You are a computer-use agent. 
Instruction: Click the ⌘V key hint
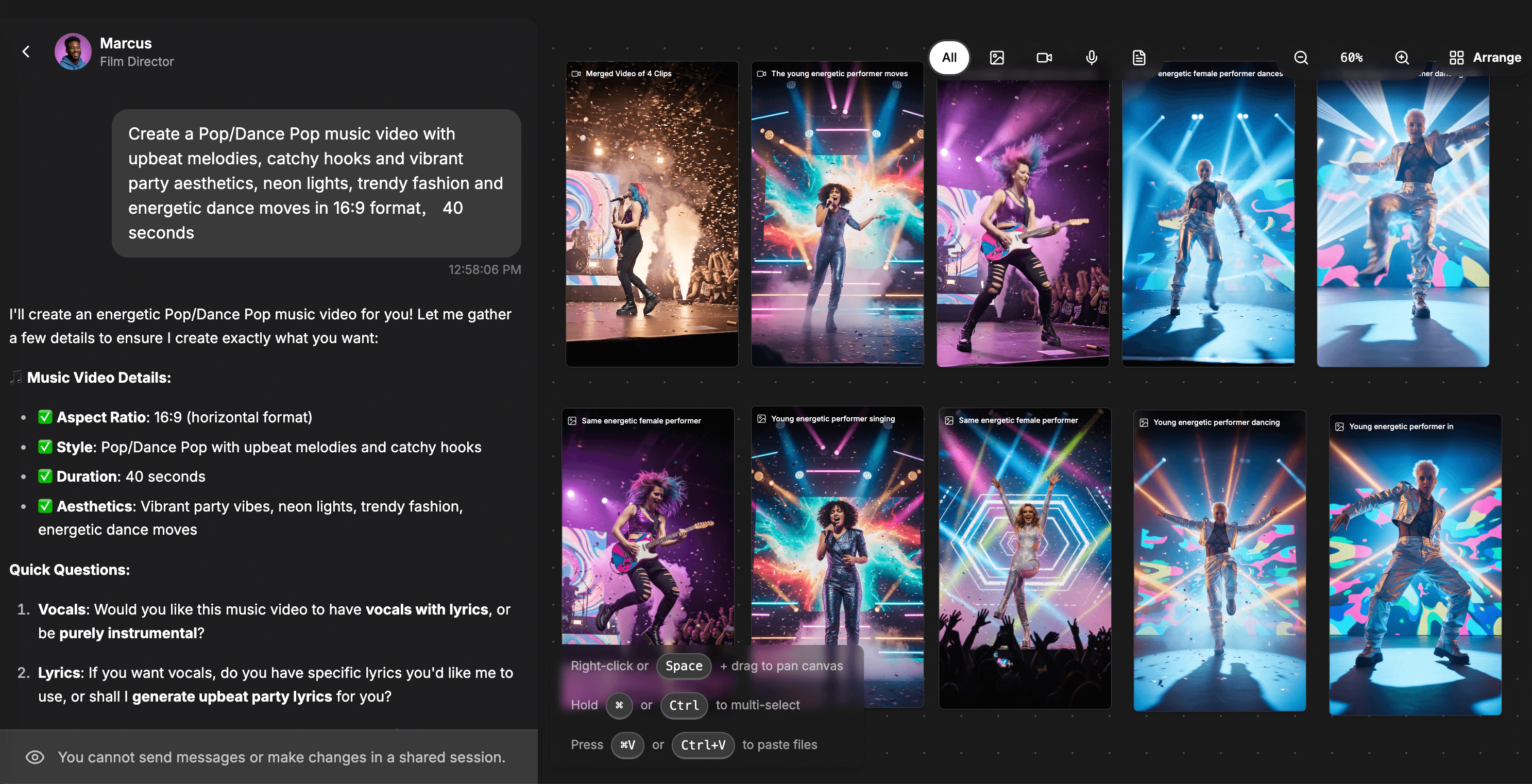[x=627, y=745]
